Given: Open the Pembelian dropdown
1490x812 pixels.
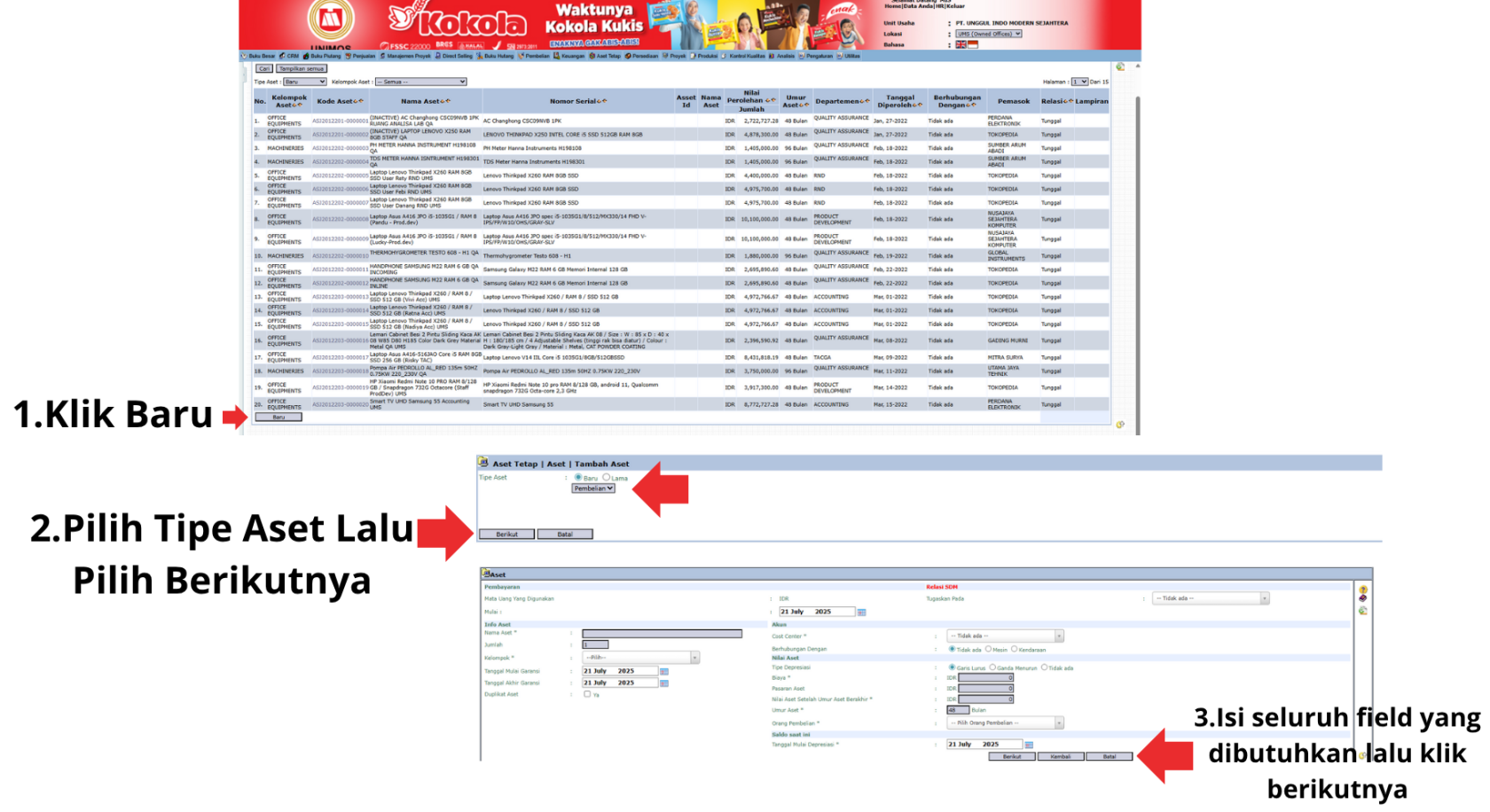Looking at the screenshot, I should point(592,489).
